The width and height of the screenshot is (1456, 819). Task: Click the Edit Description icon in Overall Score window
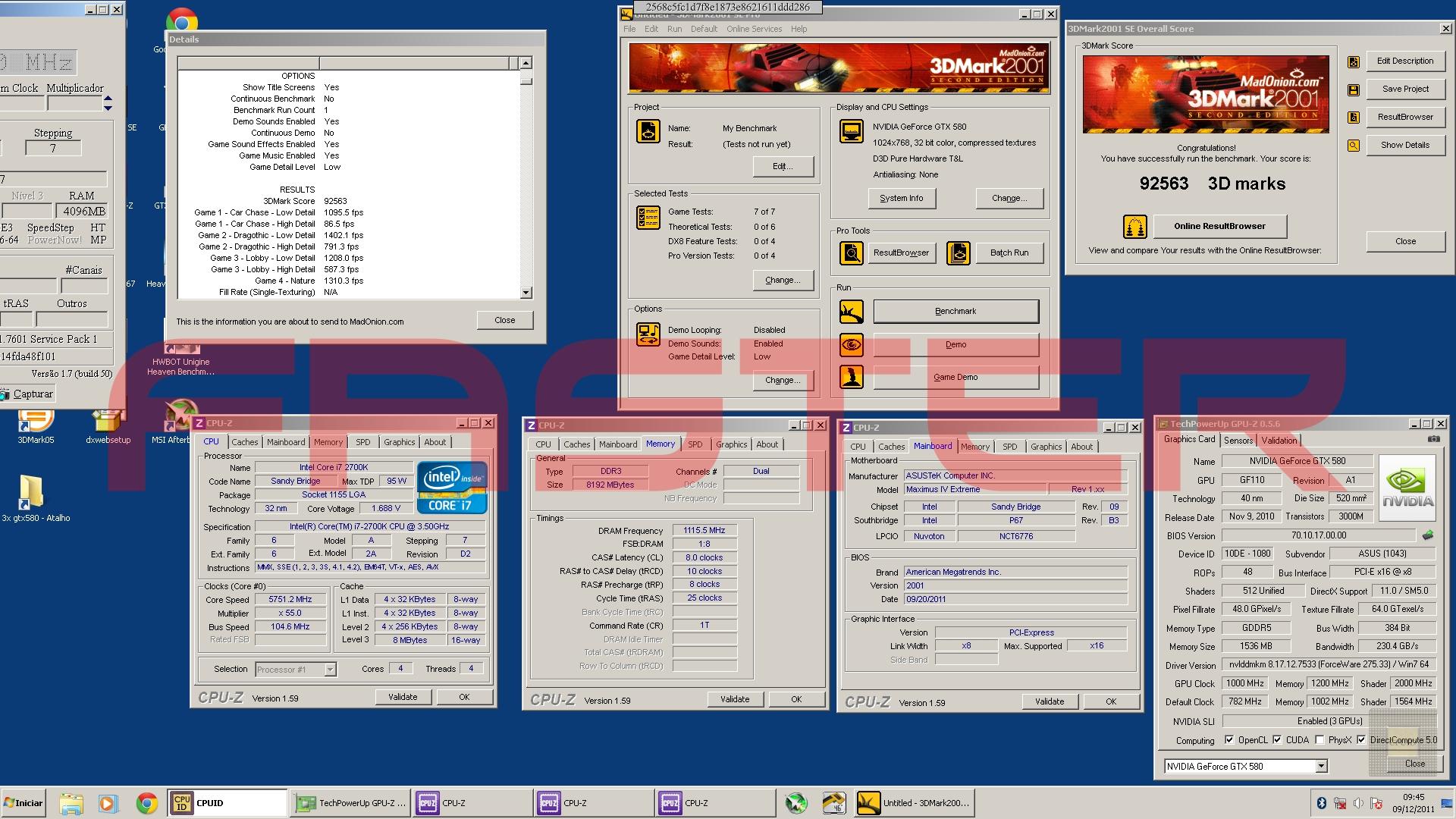point(1354,62)
